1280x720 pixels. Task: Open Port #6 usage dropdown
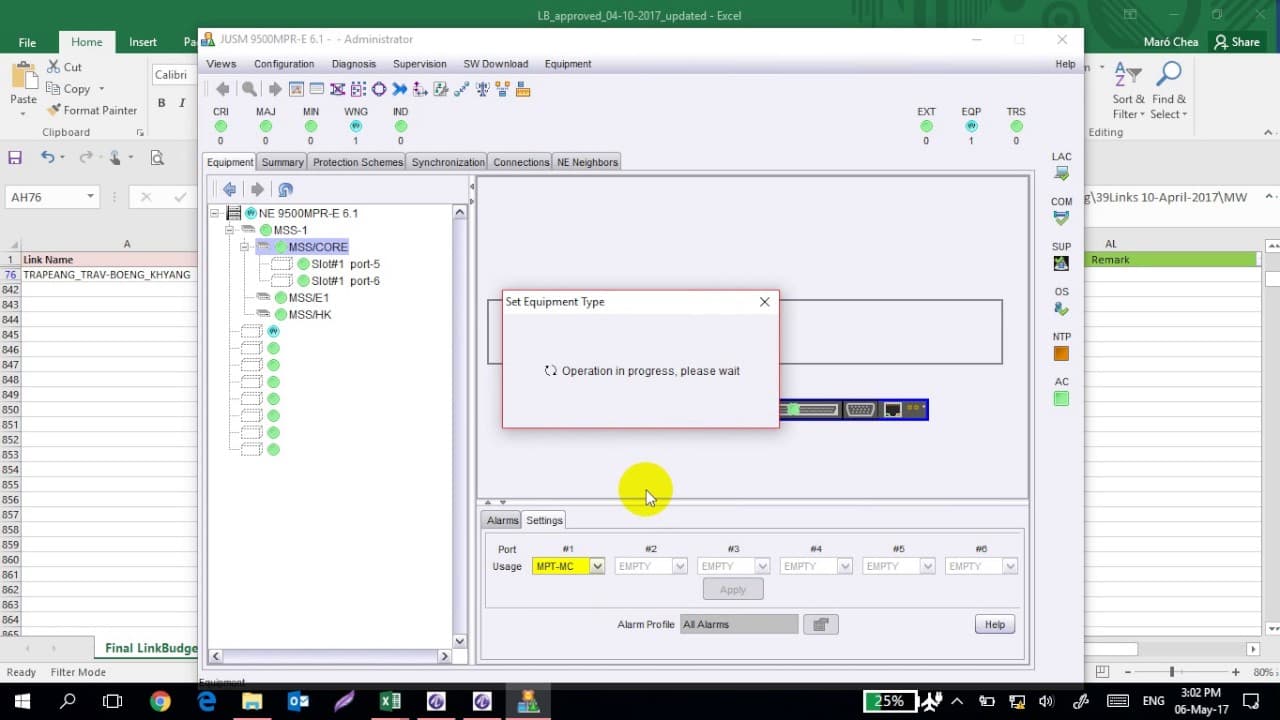(1010, 566)
